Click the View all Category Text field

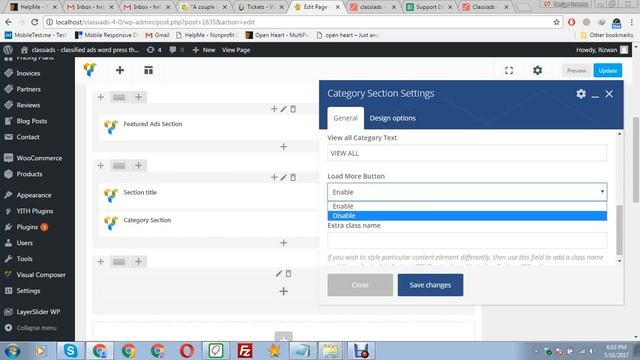click(x=467, y=153)
